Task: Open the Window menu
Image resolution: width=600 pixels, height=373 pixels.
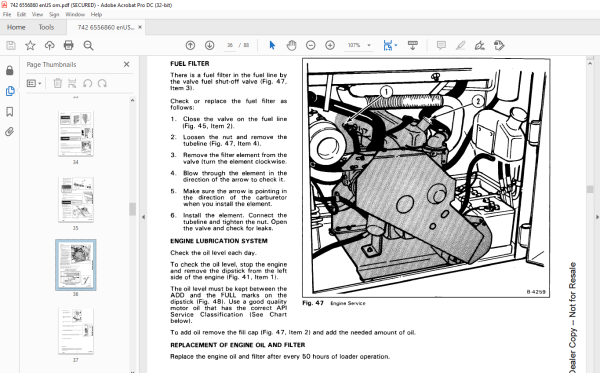Action: point(75,14)
